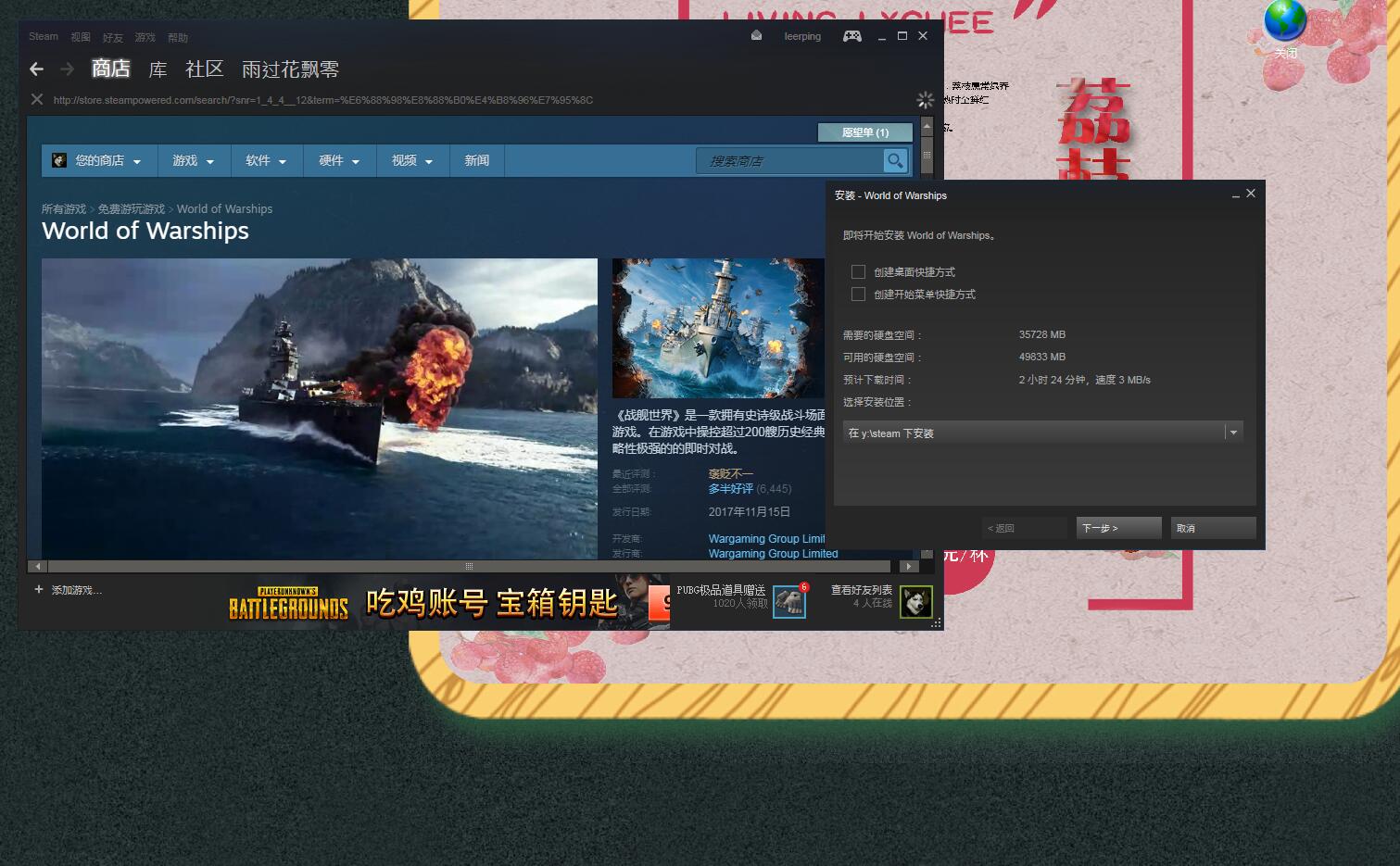This screenshot has width=1400, height=866.
Task: Click the store page URL address text
Action: click(x=323, y=100)
